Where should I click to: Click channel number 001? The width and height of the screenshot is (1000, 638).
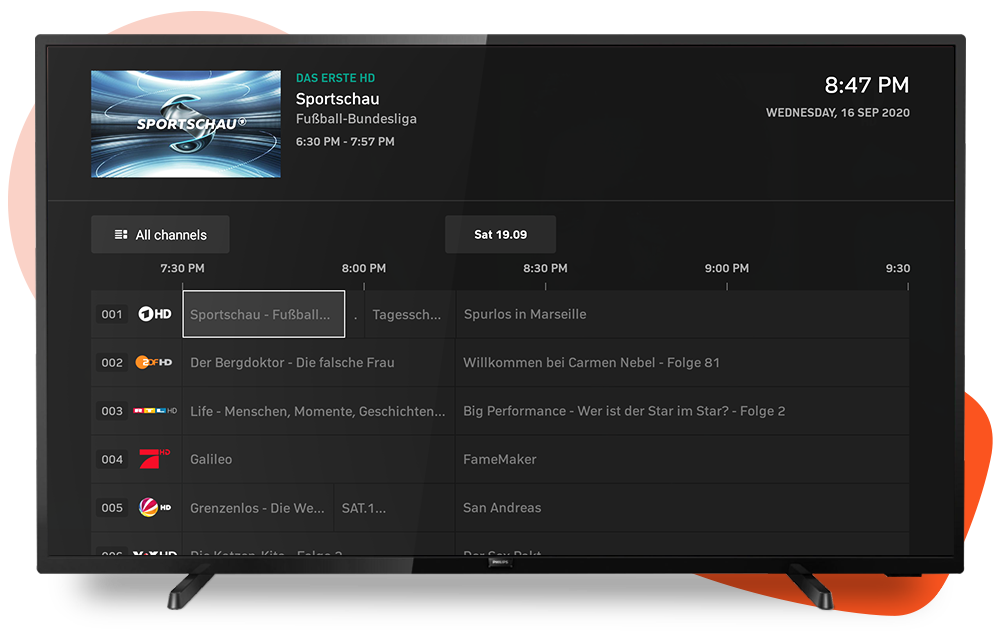click(x=112, y=314)
